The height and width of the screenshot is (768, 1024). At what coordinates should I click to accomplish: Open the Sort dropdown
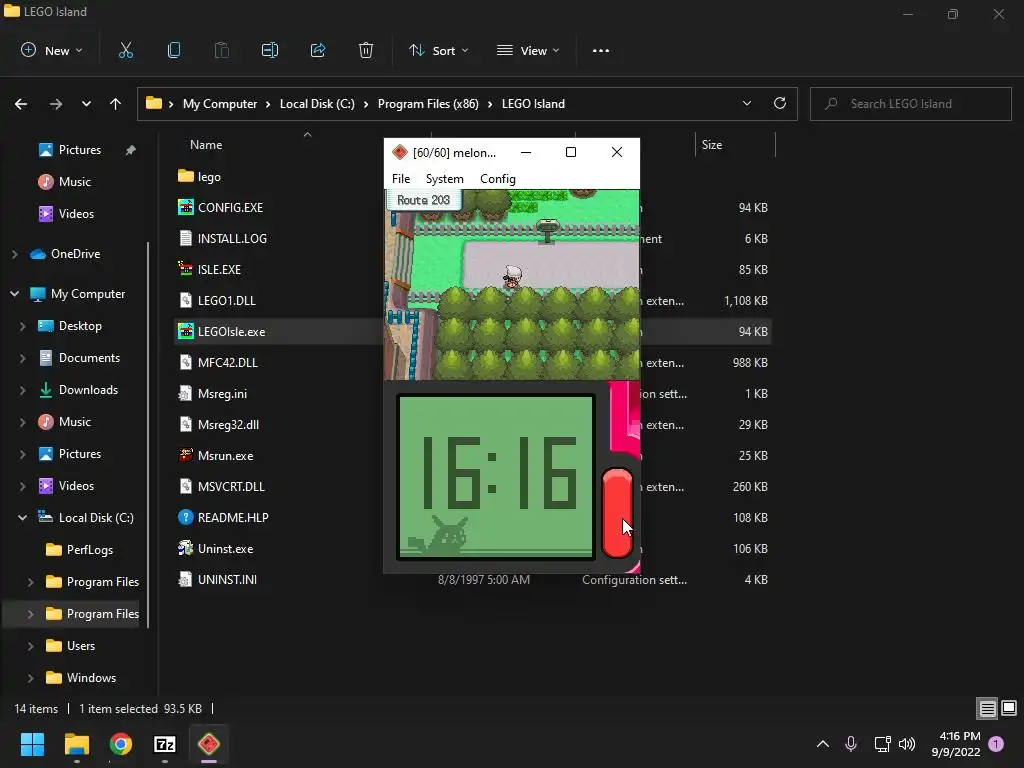click(x=439, y=50)
